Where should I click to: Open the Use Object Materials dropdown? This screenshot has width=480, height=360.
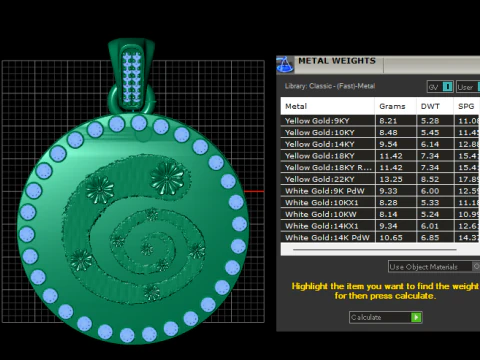tap(434, 267)
